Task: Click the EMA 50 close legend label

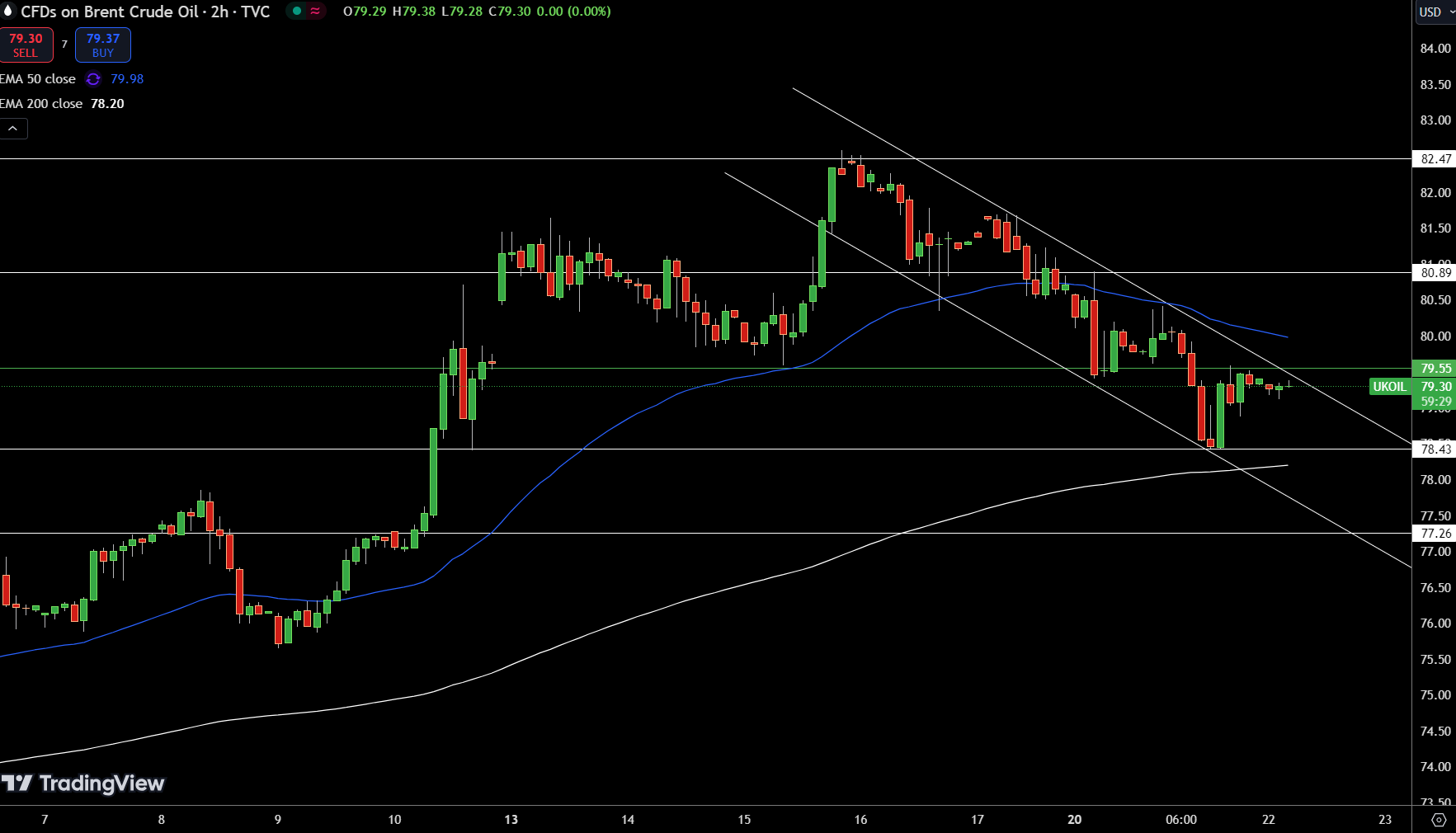Action: [38, 79]
